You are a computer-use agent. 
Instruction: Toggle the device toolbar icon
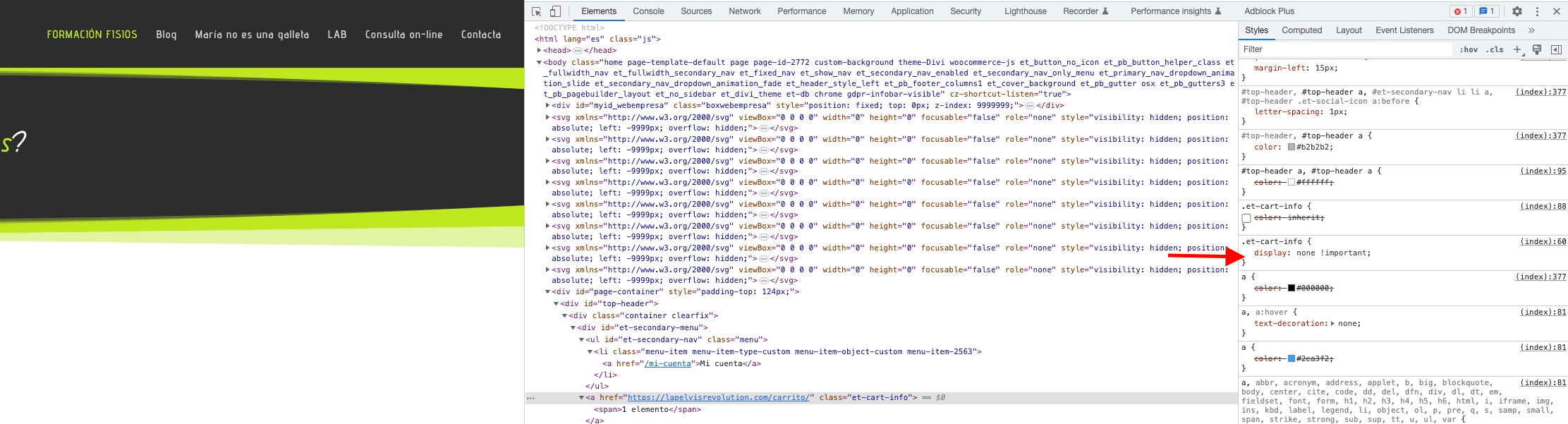coord(556,11)
